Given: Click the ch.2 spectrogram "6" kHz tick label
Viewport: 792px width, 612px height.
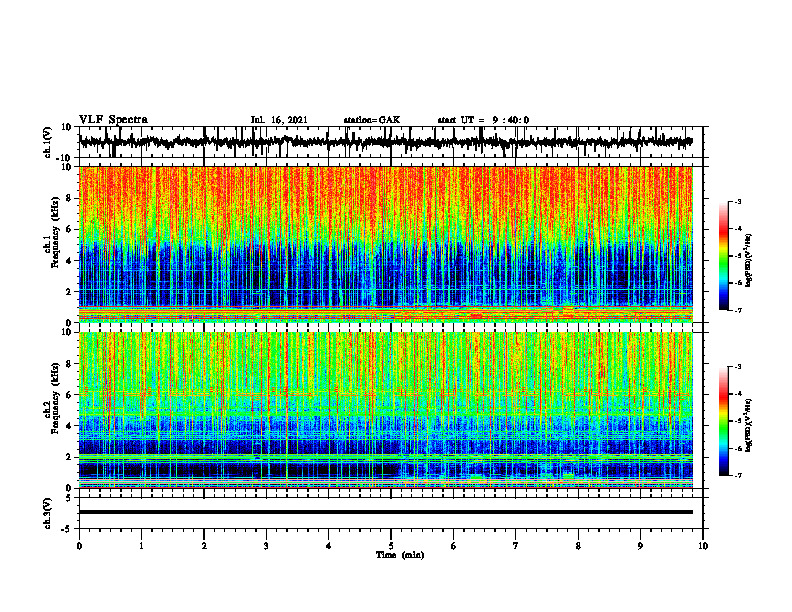Looking at the screenshot, I should pyautogui.click(x=69, y=395).
